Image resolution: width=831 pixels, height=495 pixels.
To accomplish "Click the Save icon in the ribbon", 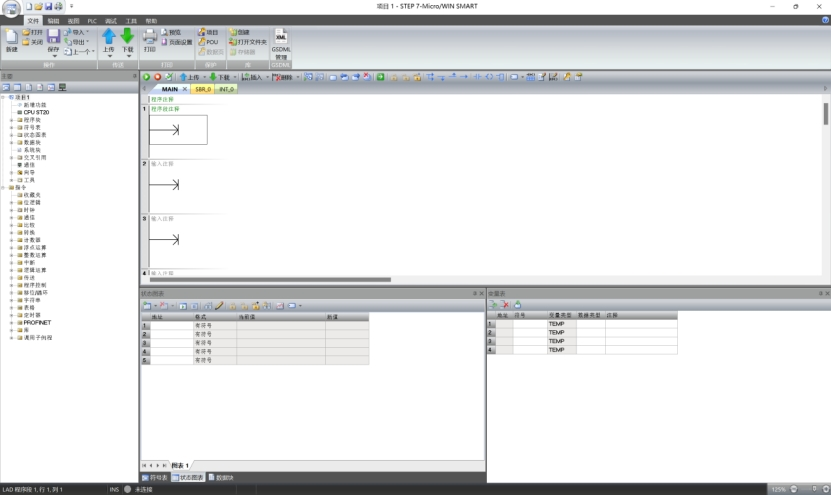I will (x=53, y=37).
